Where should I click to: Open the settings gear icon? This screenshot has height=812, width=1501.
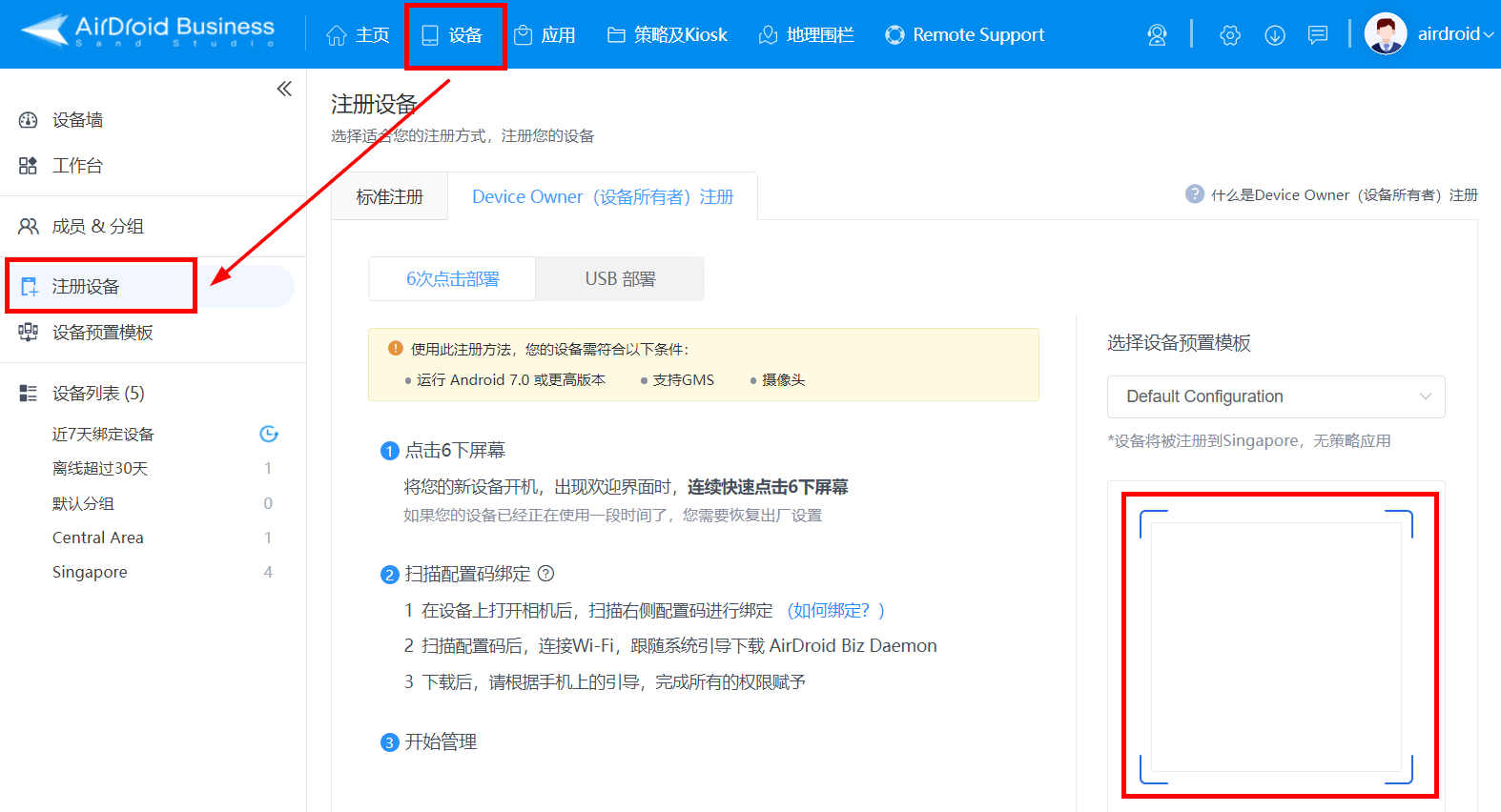(x=1230, y=35)
